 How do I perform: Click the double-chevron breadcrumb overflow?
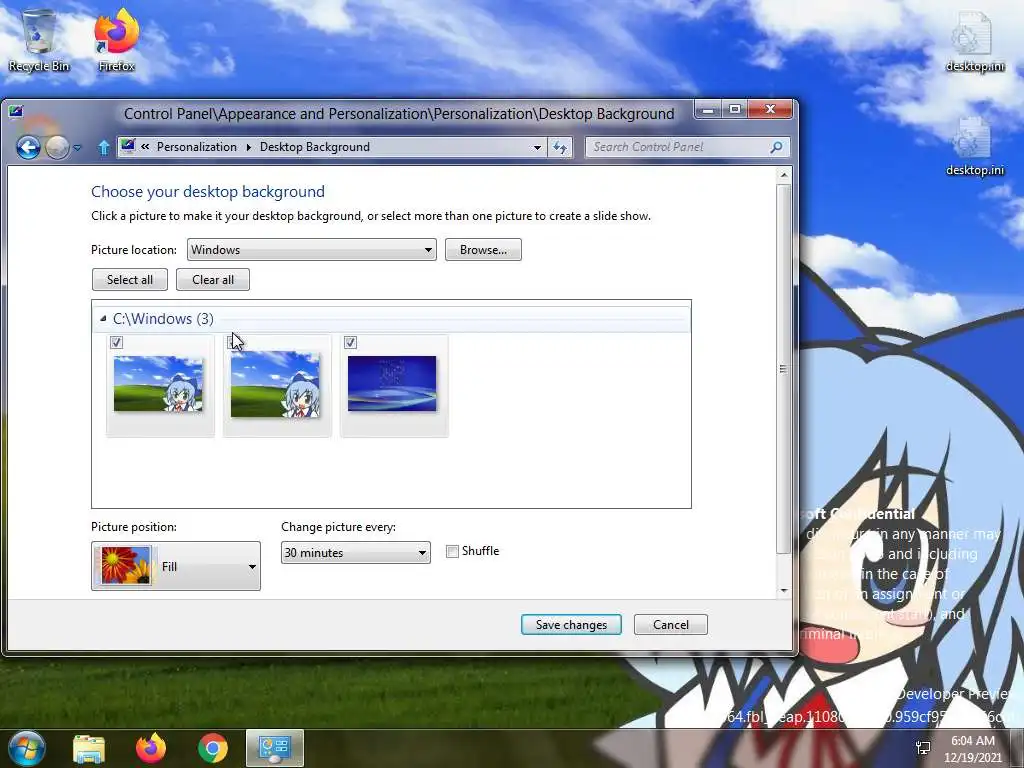(x=145, y=147)
